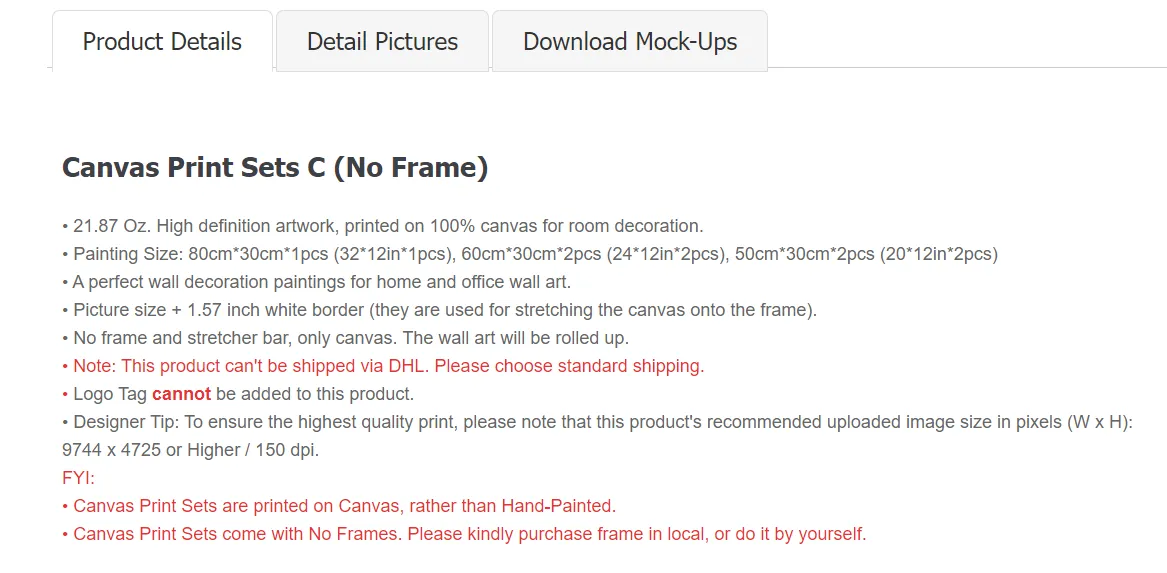The height and width of the screenshot is (573, 1167).
Task: Click the red FYI label
Action: tap(79, 478)
